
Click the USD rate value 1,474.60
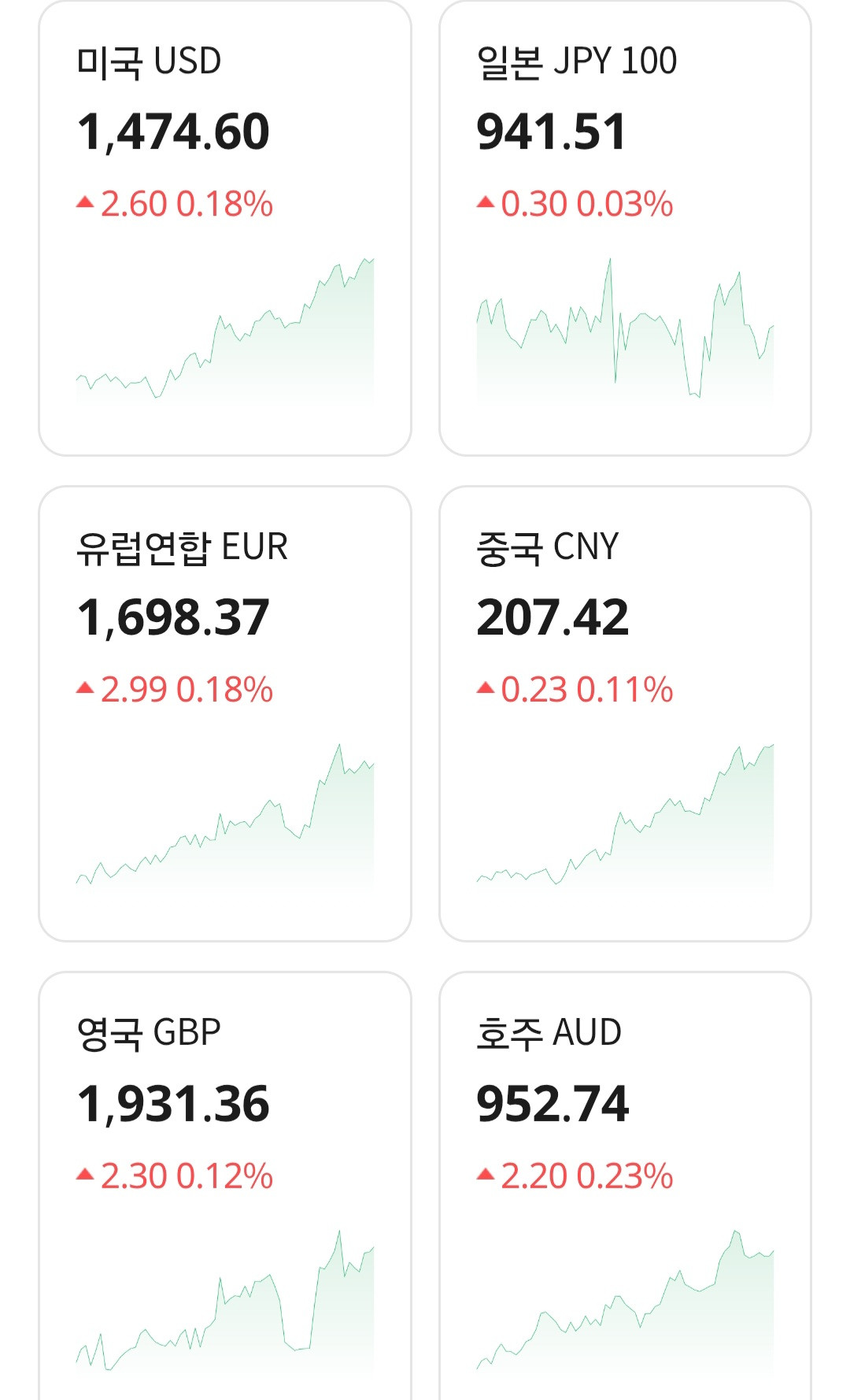point(173,131)
